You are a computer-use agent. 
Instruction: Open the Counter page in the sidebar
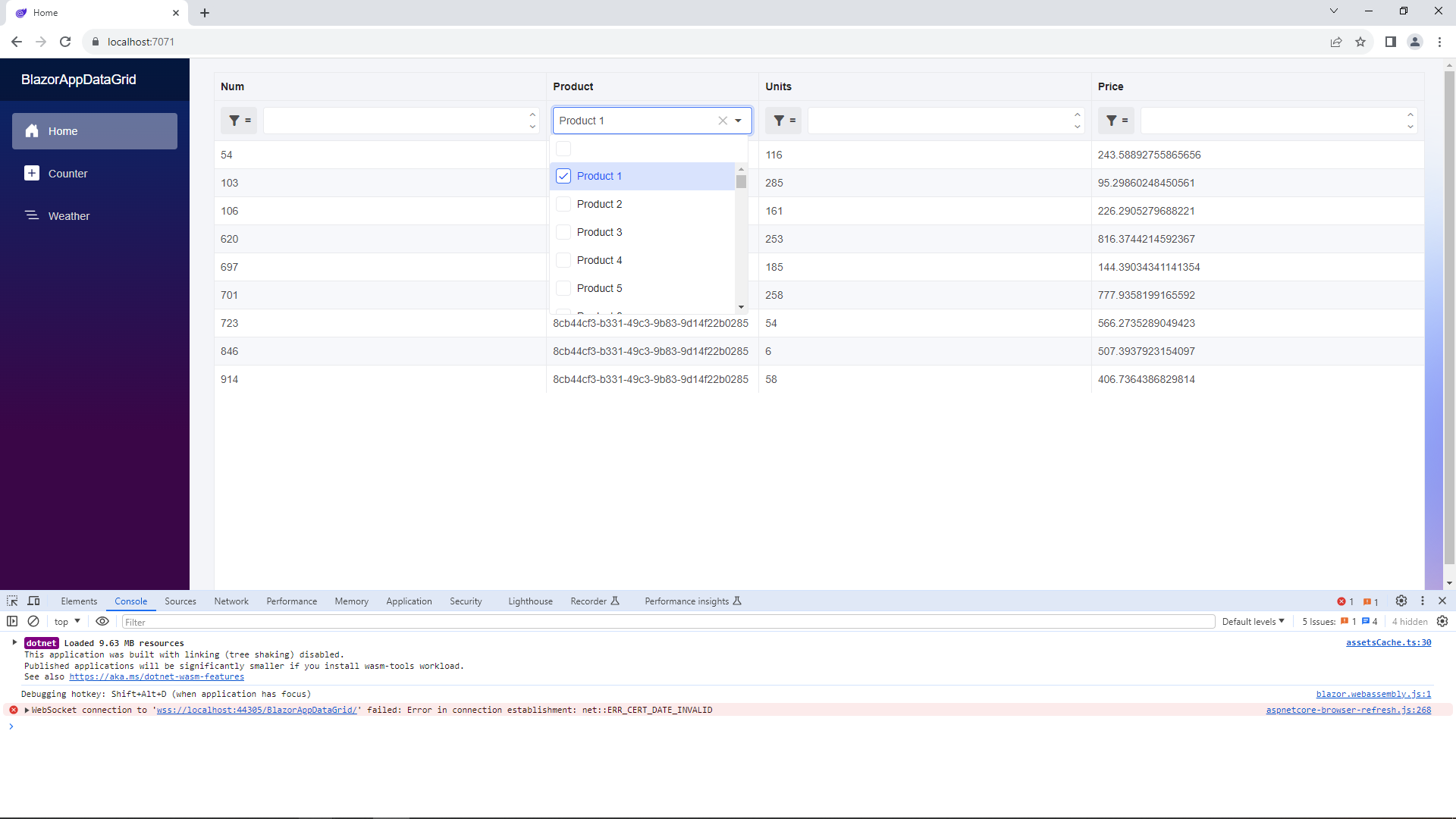click(67, 174)
